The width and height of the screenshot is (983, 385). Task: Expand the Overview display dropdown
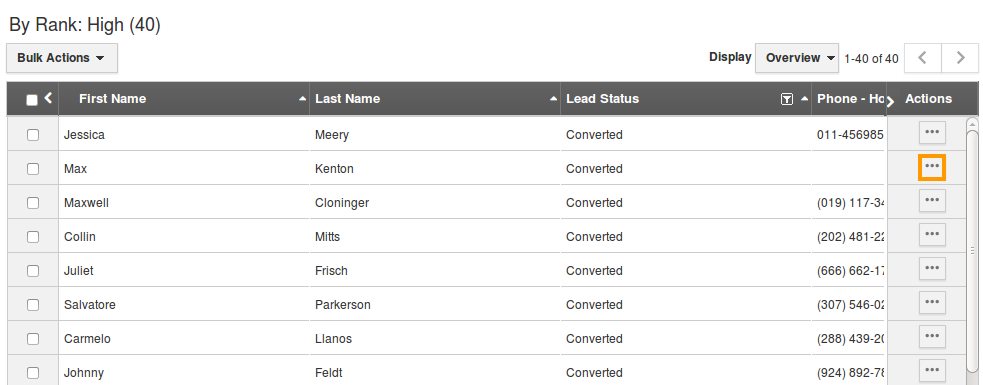(x=797, y=58)
